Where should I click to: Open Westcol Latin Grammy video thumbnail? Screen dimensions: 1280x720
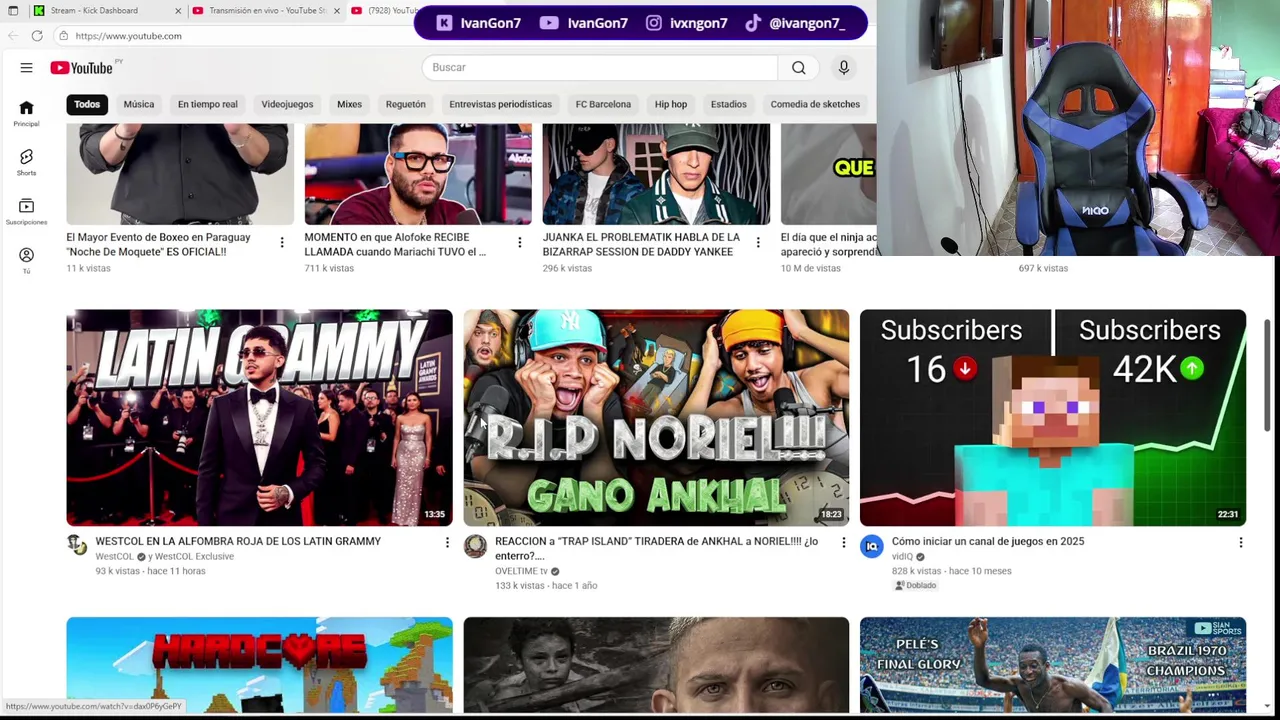coord(259,418)
